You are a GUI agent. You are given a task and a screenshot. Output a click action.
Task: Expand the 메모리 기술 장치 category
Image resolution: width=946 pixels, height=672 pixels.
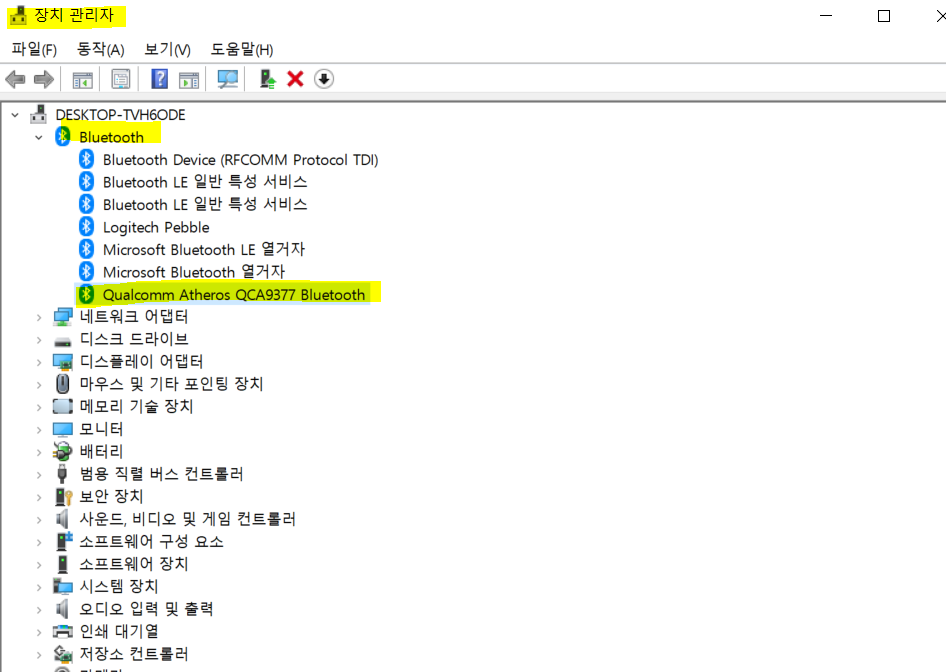(x=39, y=408)
